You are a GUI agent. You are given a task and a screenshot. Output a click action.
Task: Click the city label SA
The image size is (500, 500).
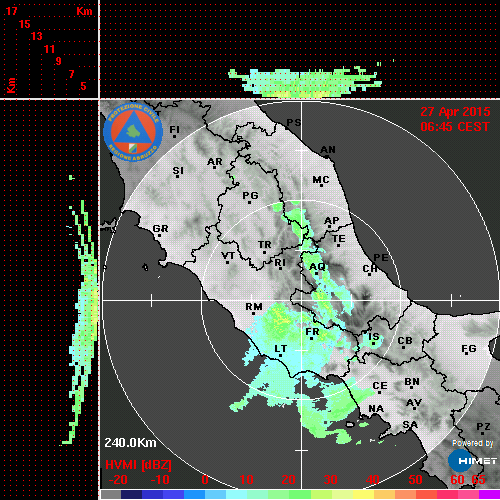click(x=410, y=425)
